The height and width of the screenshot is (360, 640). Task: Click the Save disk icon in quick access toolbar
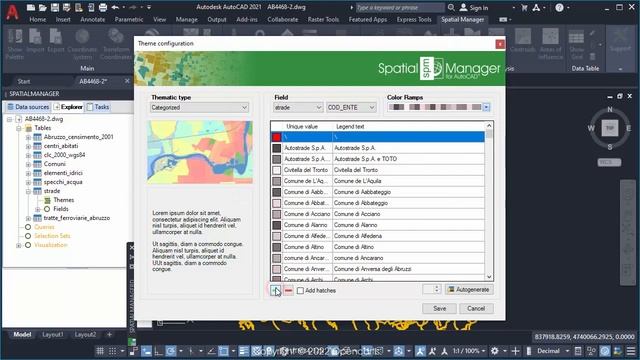(x=55, y=7)
